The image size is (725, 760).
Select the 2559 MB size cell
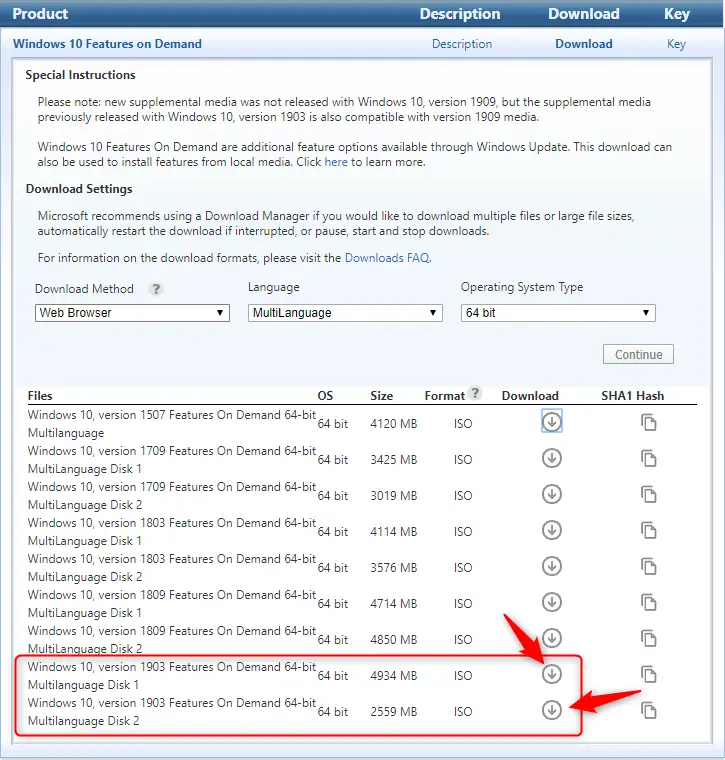(x=394, y=712)
